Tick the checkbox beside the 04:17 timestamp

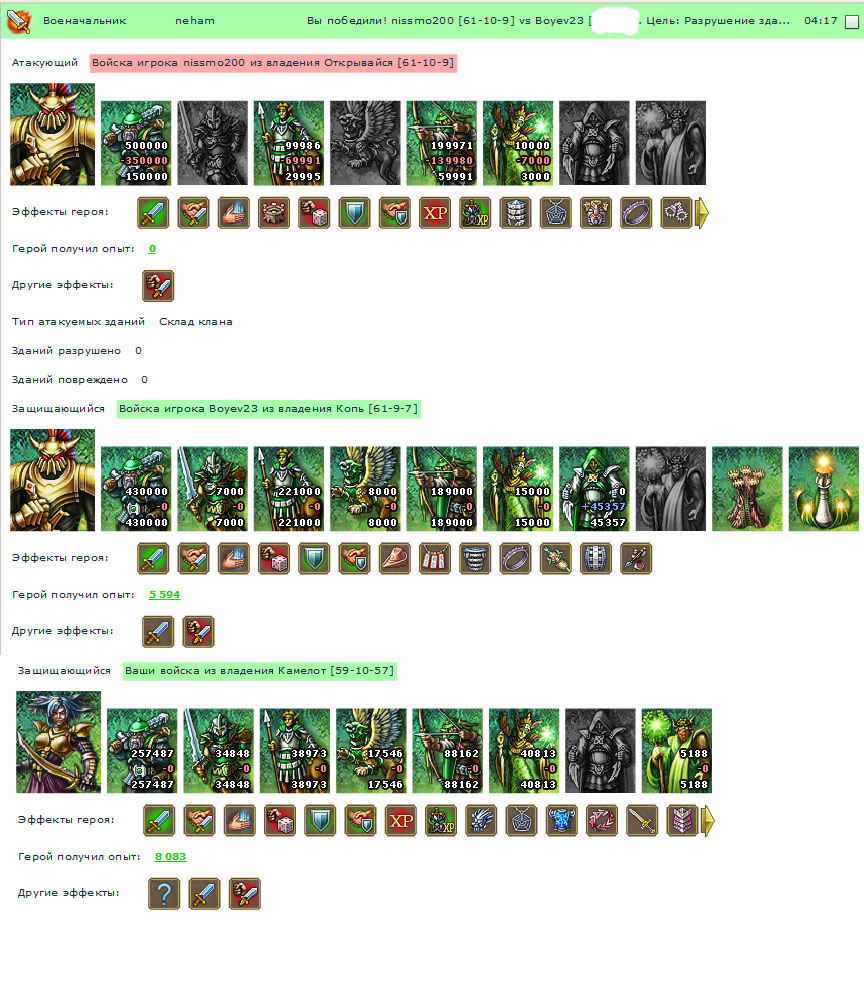852,22
